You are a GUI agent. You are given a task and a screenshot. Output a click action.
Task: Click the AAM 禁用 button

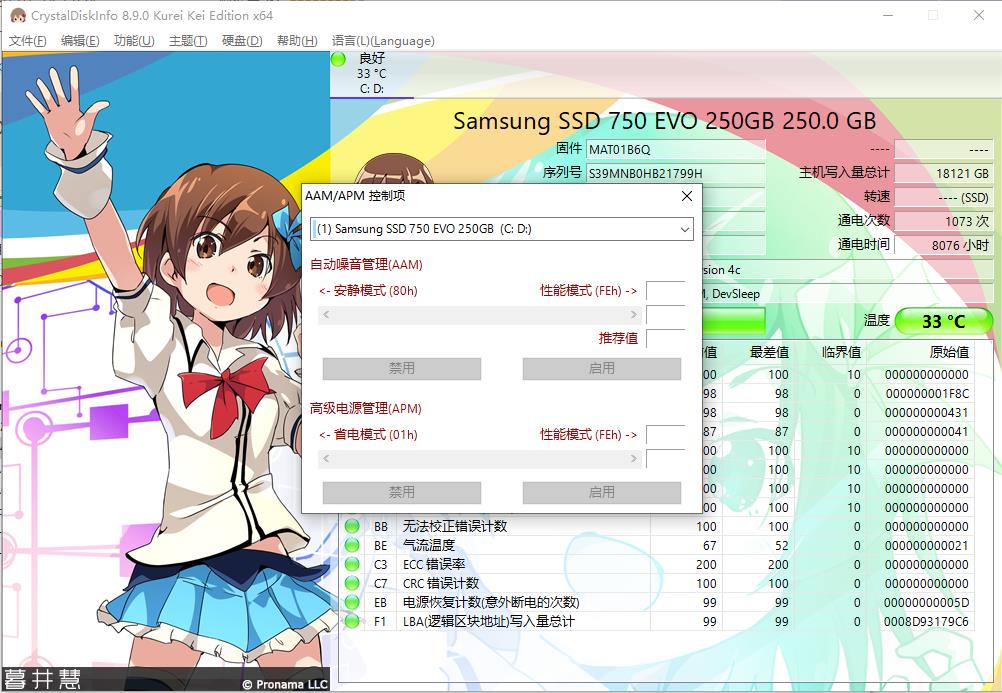click(402, 368)
